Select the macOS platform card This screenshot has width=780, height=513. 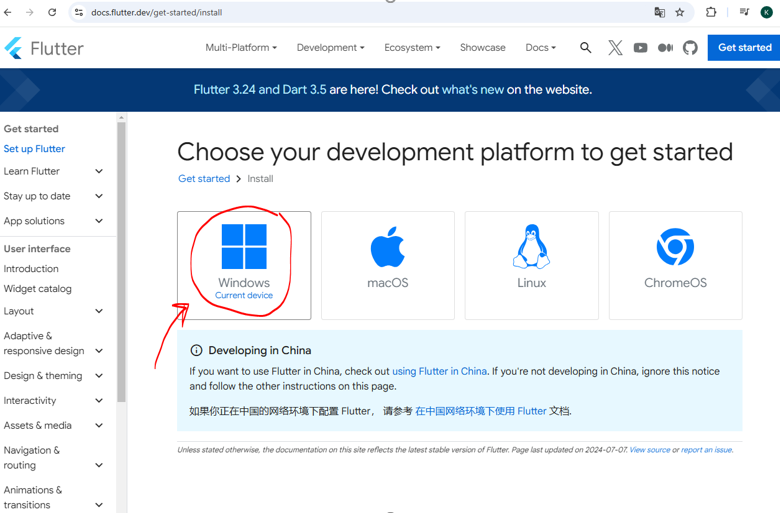point(388,265)
